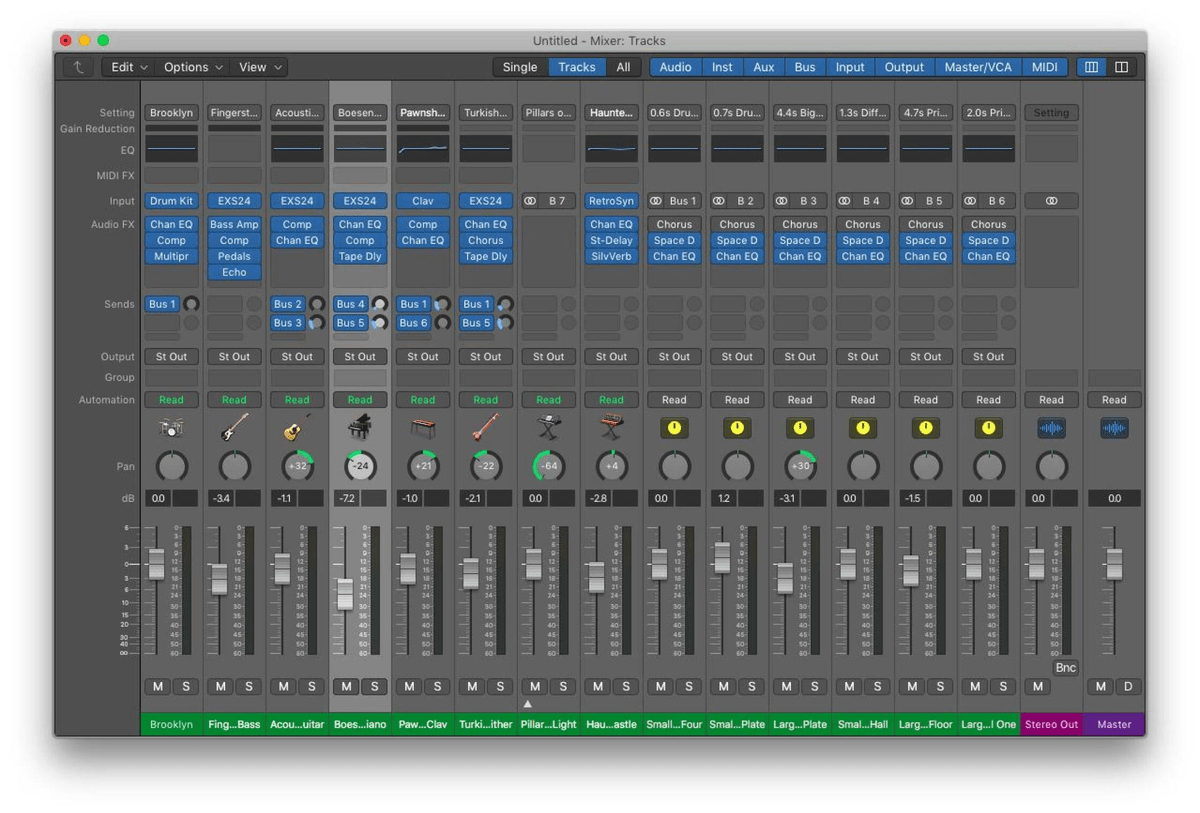1200x813 pixels.
Task: Mute the Brooklyn channel
Action: pyautogui.click(x=157, y=686)
